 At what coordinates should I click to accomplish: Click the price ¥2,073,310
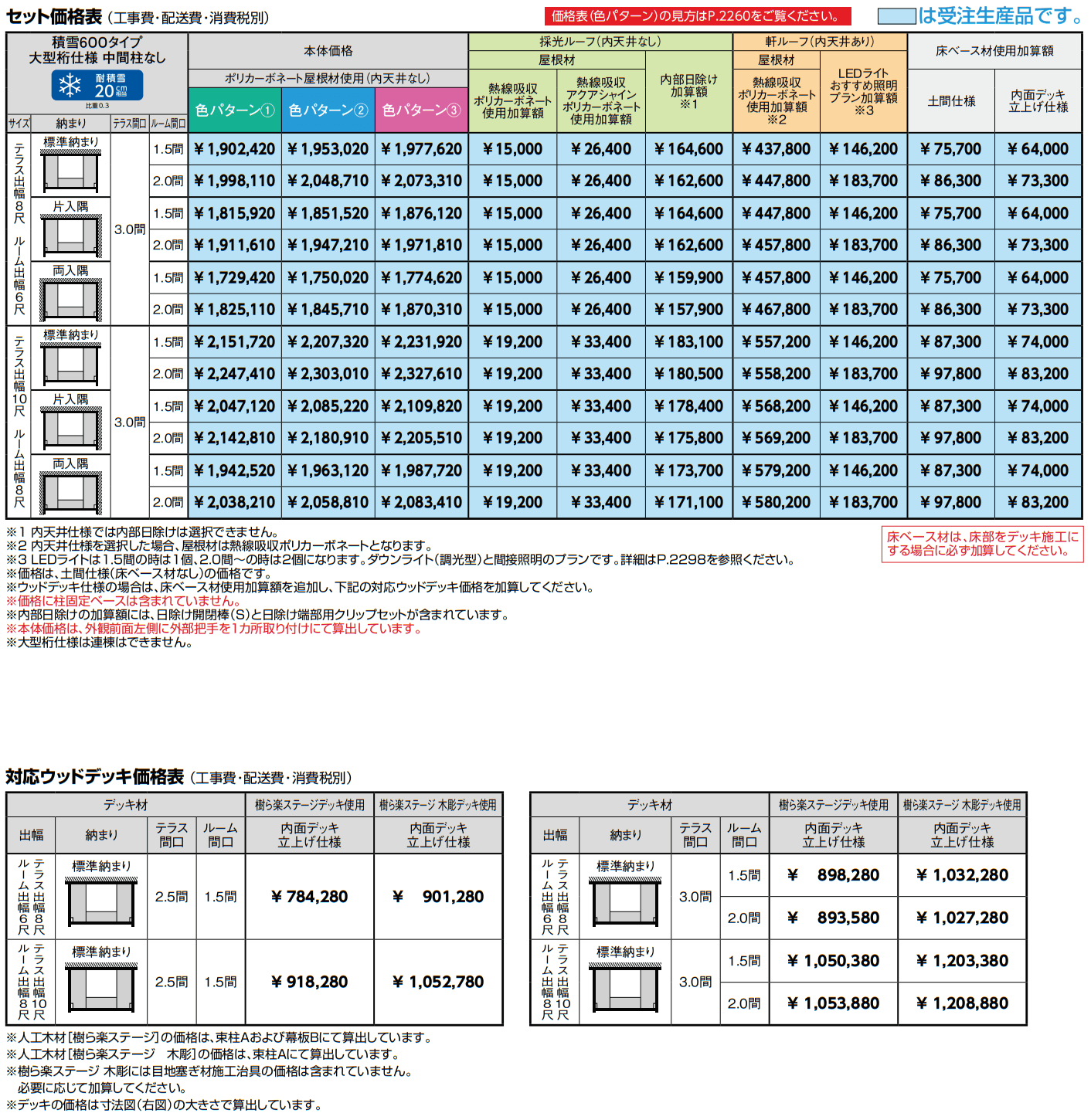click(x=422, y=181)
